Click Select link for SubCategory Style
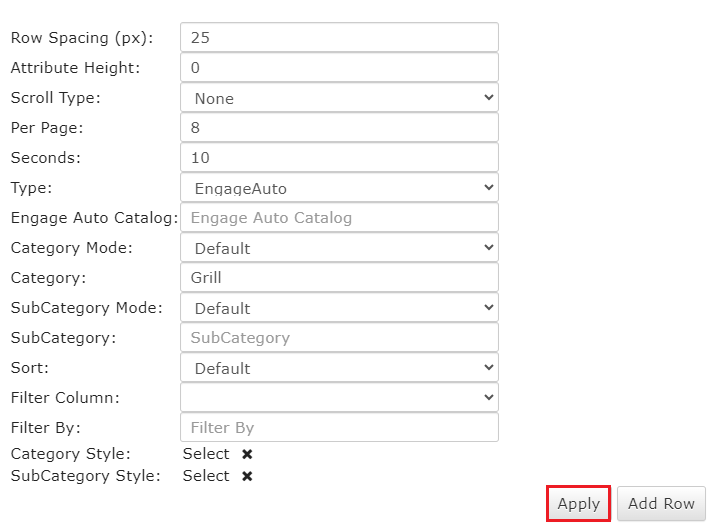715x527 pixels. pyautogui.click(x=206, y=476)
